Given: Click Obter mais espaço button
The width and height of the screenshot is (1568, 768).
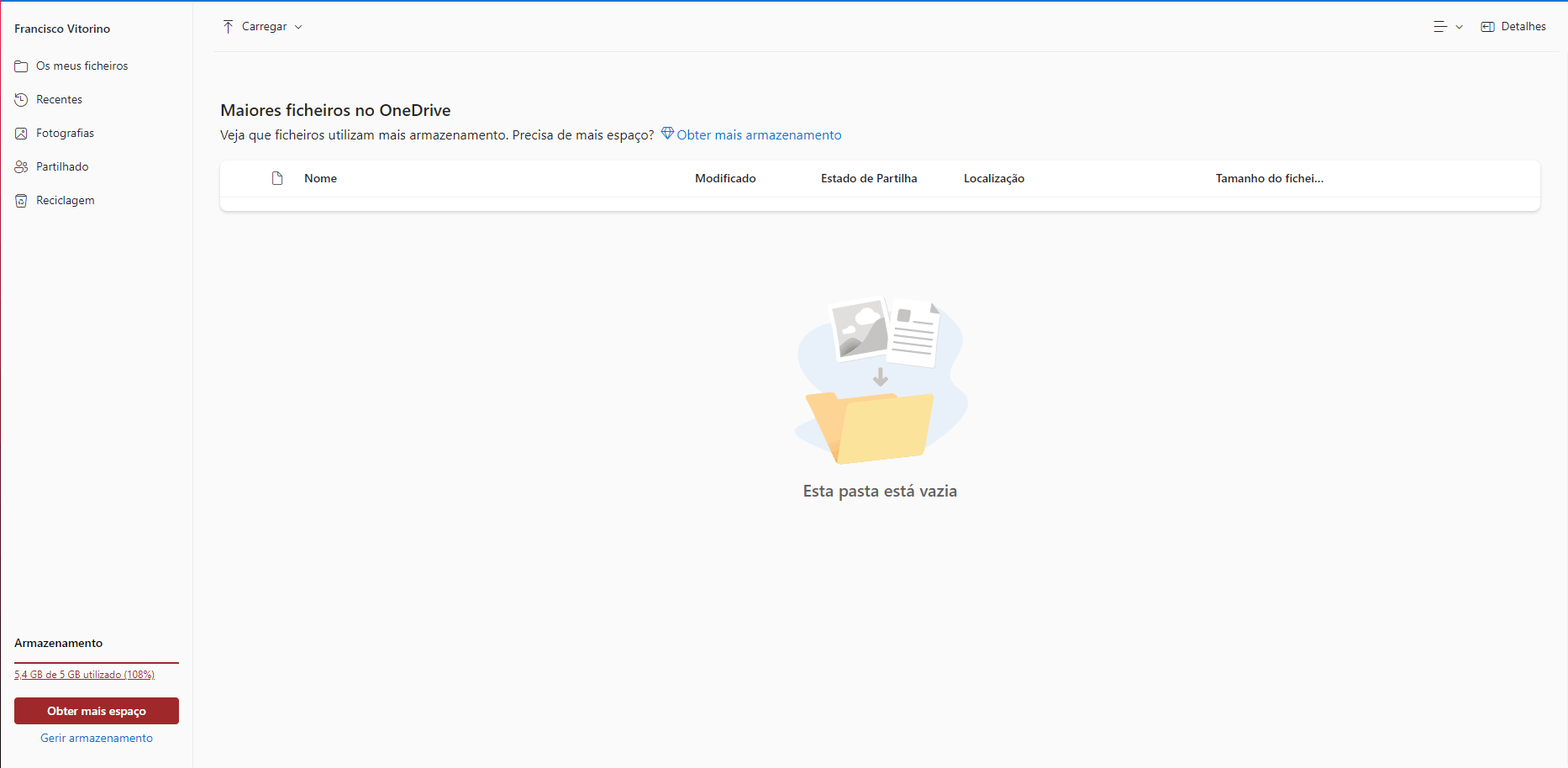Looking at the screenshot, I should pyautogui.click(x=97, y=711).
